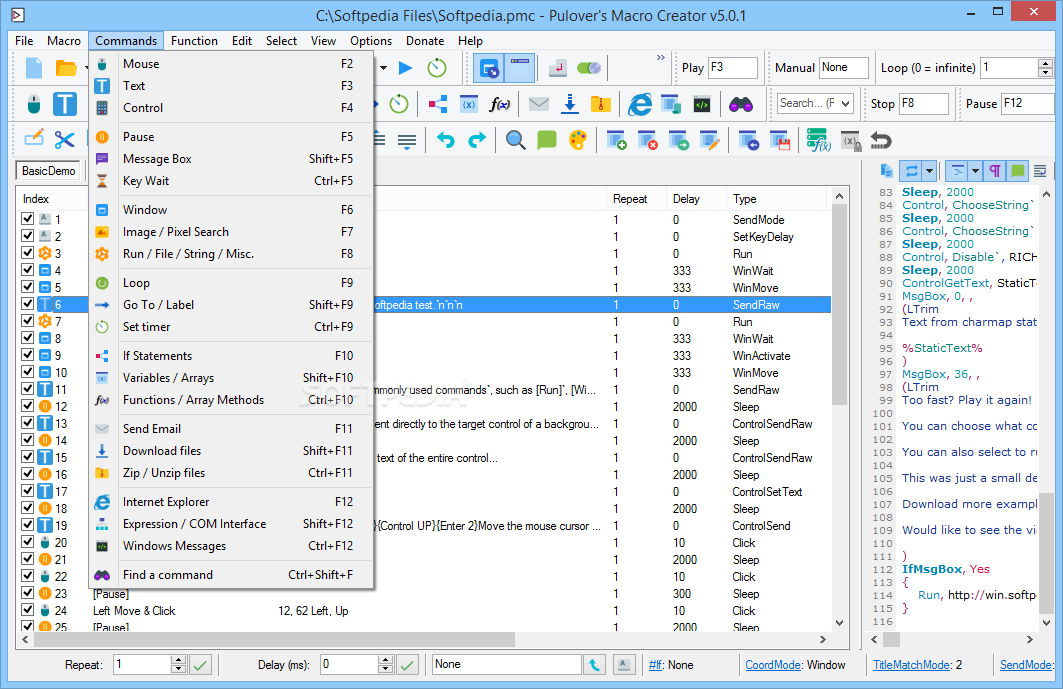Screen dimensions: 1063x689
Task: Click the Open folder icon in toolbar
Action: pos(66,68)
